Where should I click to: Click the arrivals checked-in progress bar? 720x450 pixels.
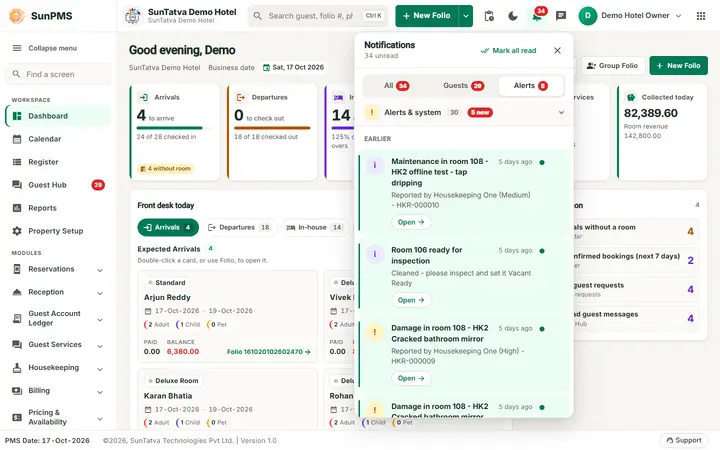(x=175, y=128)
